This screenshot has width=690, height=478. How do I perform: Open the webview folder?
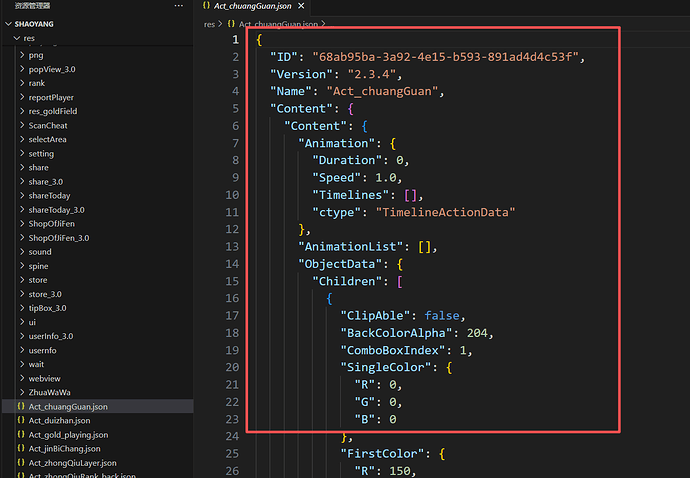[44, 379]
